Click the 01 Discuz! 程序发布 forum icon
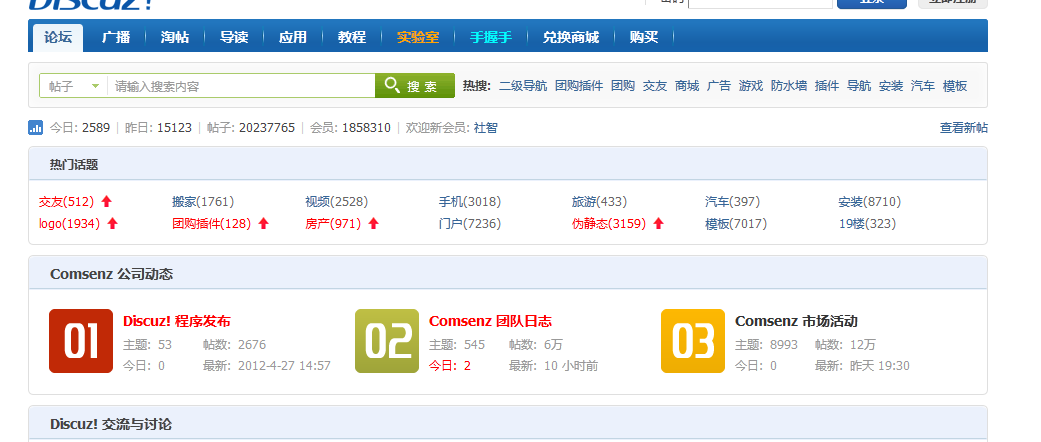Image resolution: width=1041 pixels, height=442 pixels. [81, 341]
